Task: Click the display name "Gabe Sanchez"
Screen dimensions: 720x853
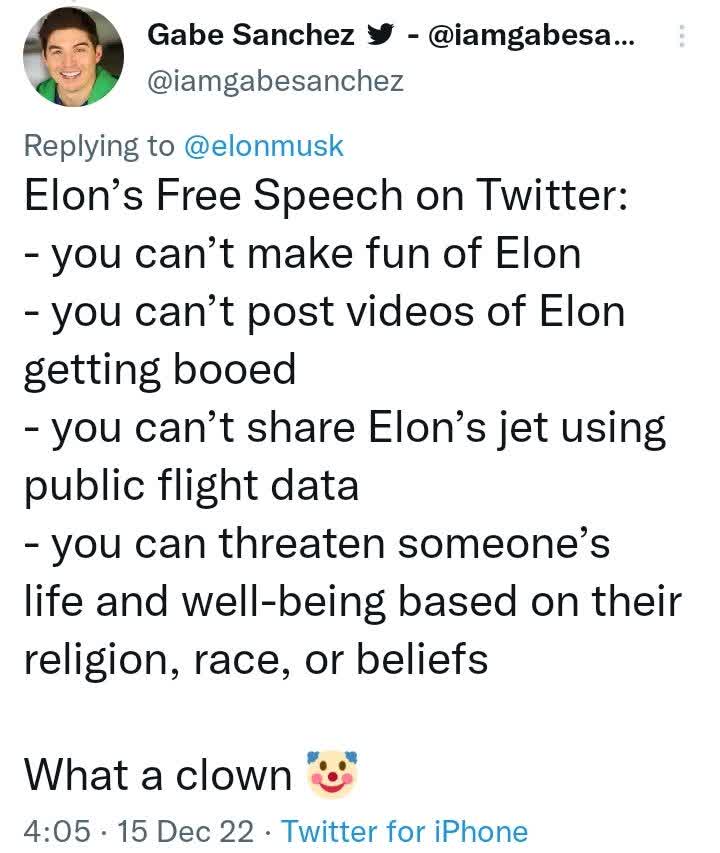Action: point(251,35)
